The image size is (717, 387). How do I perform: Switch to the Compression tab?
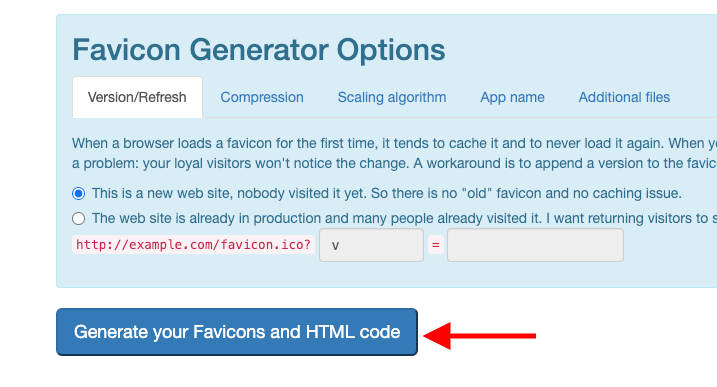pyautogui.click(x=262, y=97)
